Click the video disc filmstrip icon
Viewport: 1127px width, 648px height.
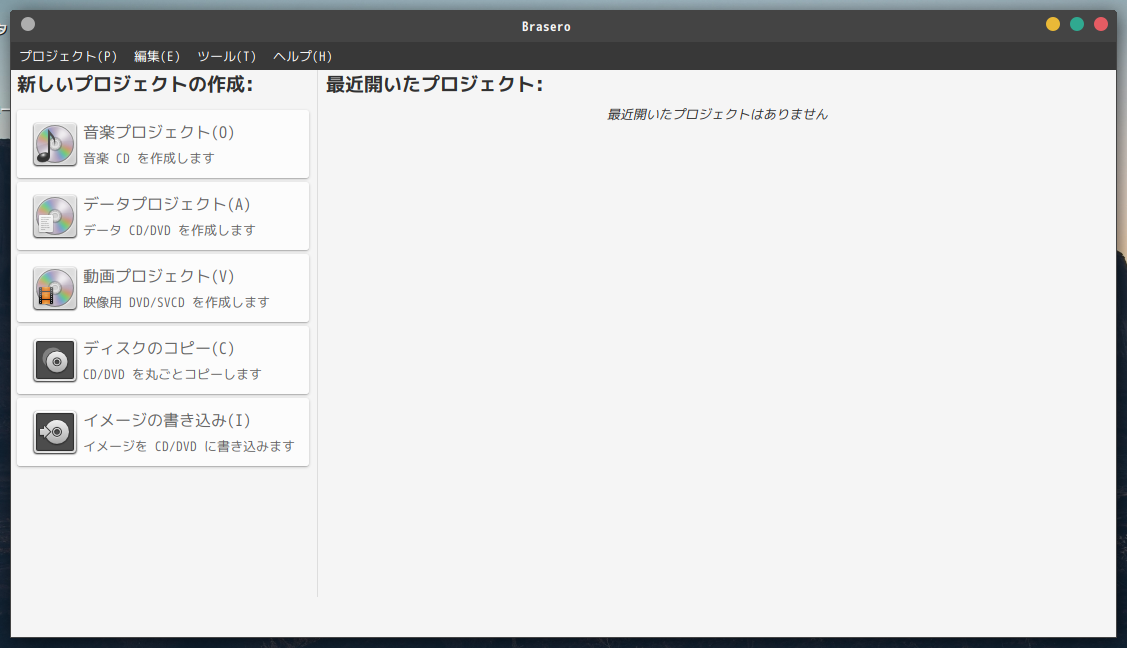coord(55,288)
